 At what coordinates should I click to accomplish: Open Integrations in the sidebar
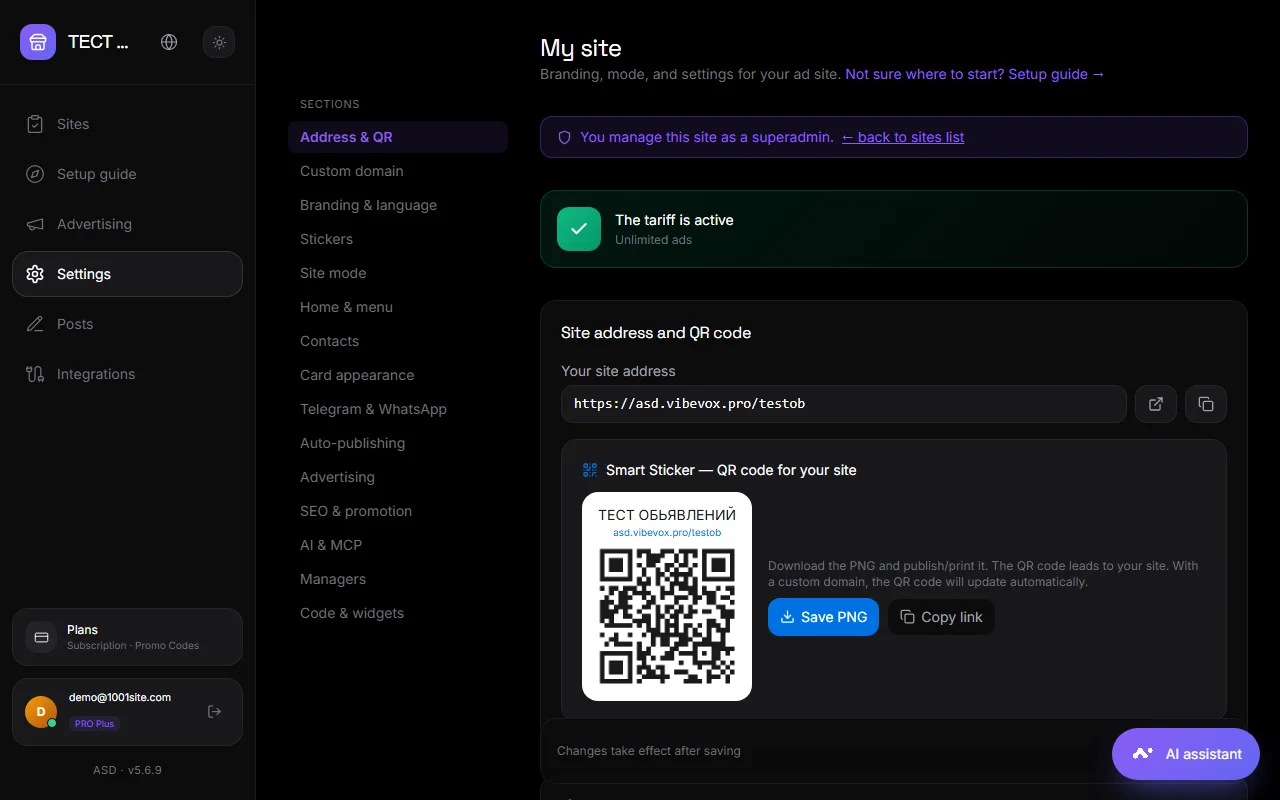(x=127, y=374)
